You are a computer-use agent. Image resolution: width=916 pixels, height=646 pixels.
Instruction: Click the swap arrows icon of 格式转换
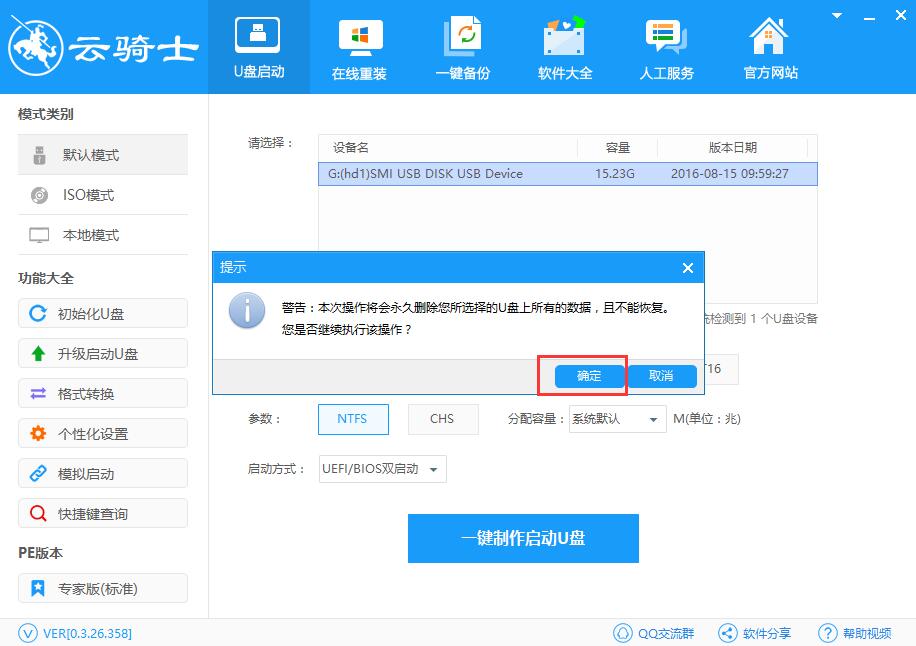38,394
